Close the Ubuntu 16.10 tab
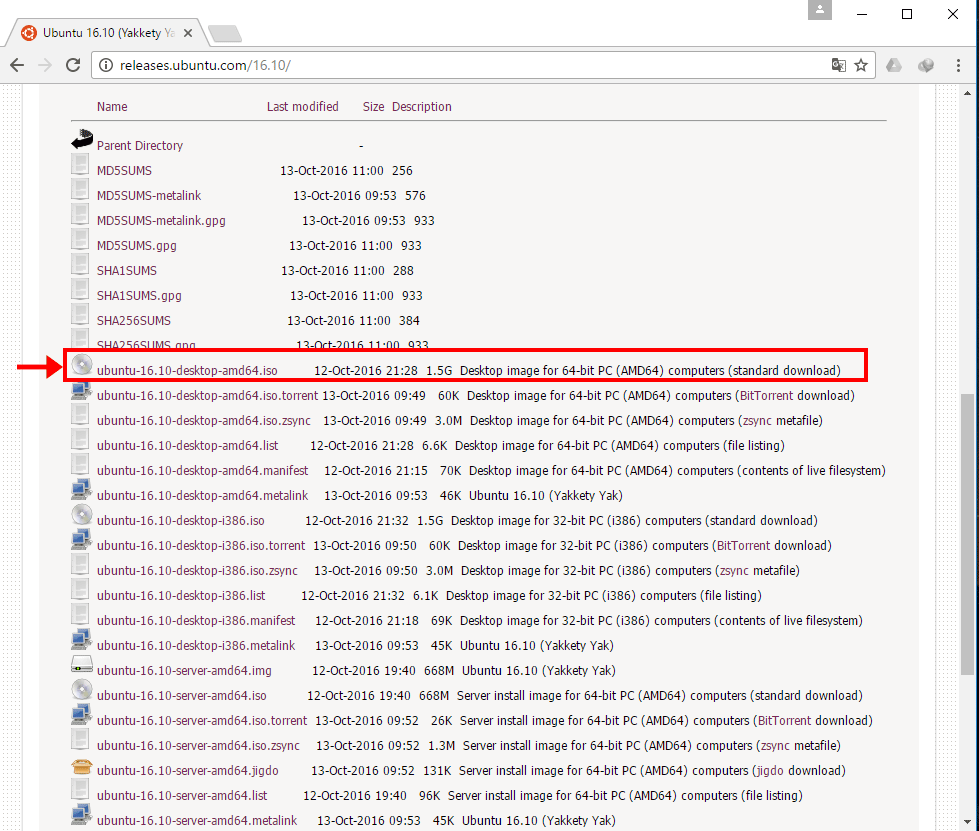Image resolution: width=979 pixels, height=831 pixels. coord(188,33)
